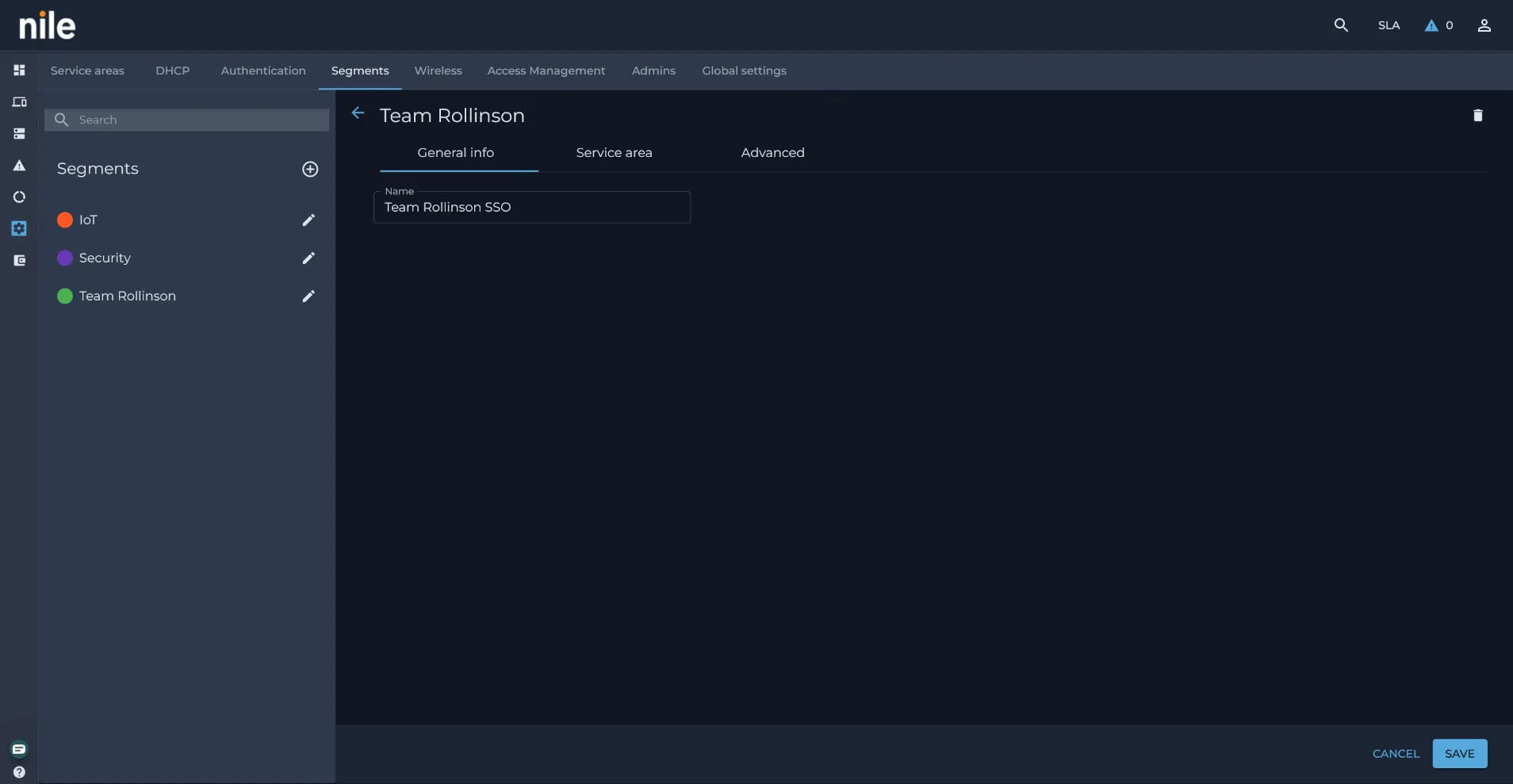Screen dimensions: 1513x784
Task: Open the Admins tab
Action: point(654,71)
